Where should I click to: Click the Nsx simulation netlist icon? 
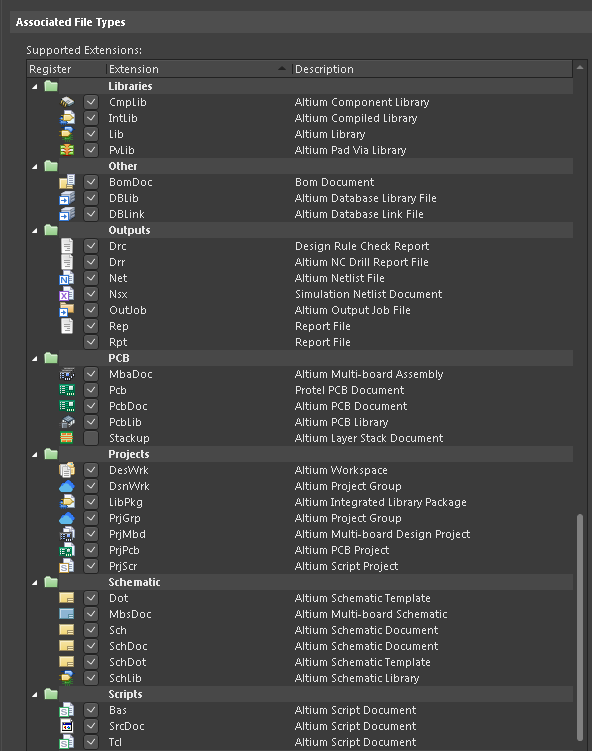[x=67, y=294]
